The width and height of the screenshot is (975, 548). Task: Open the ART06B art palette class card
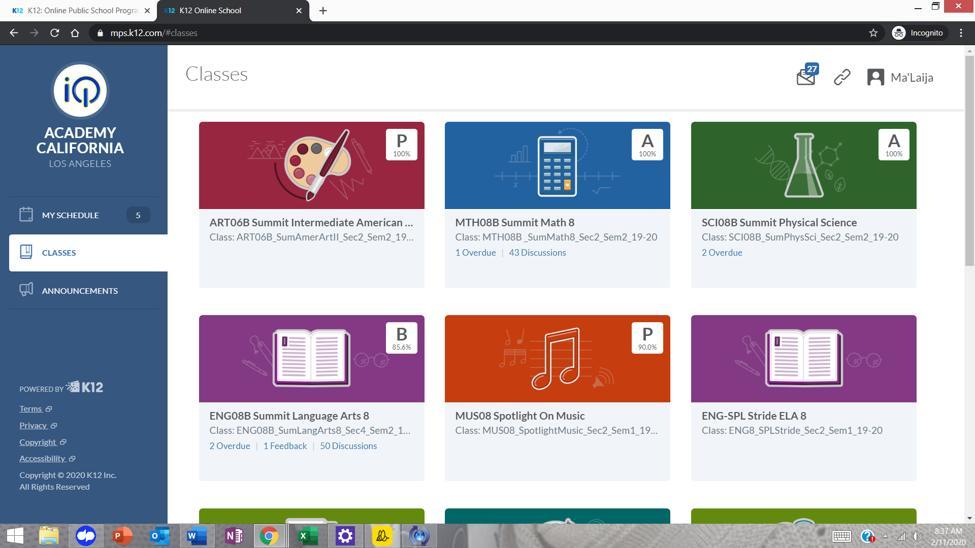pos(312,165)
